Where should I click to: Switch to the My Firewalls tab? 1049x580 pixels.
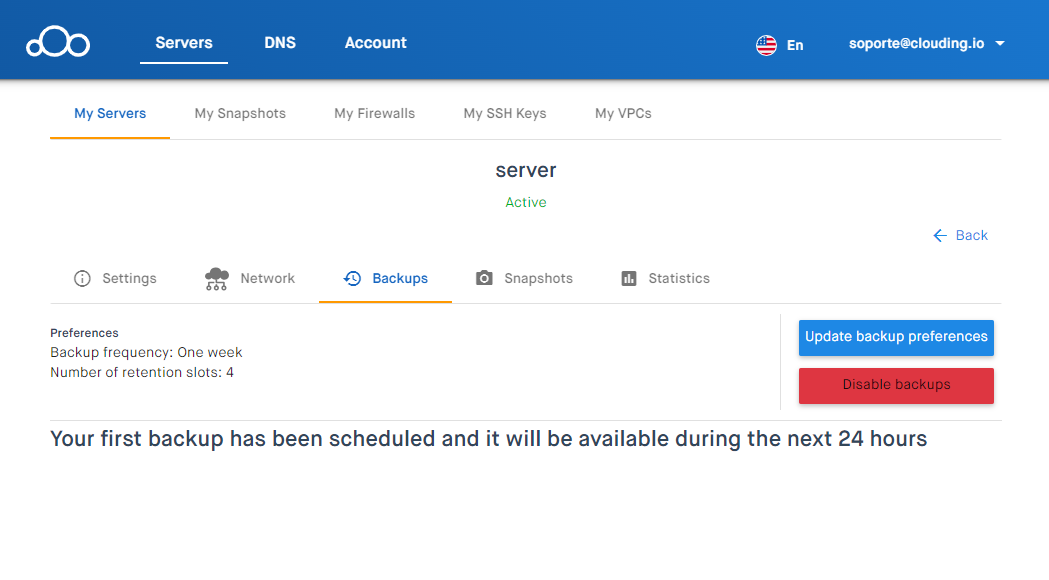point(375,114)
